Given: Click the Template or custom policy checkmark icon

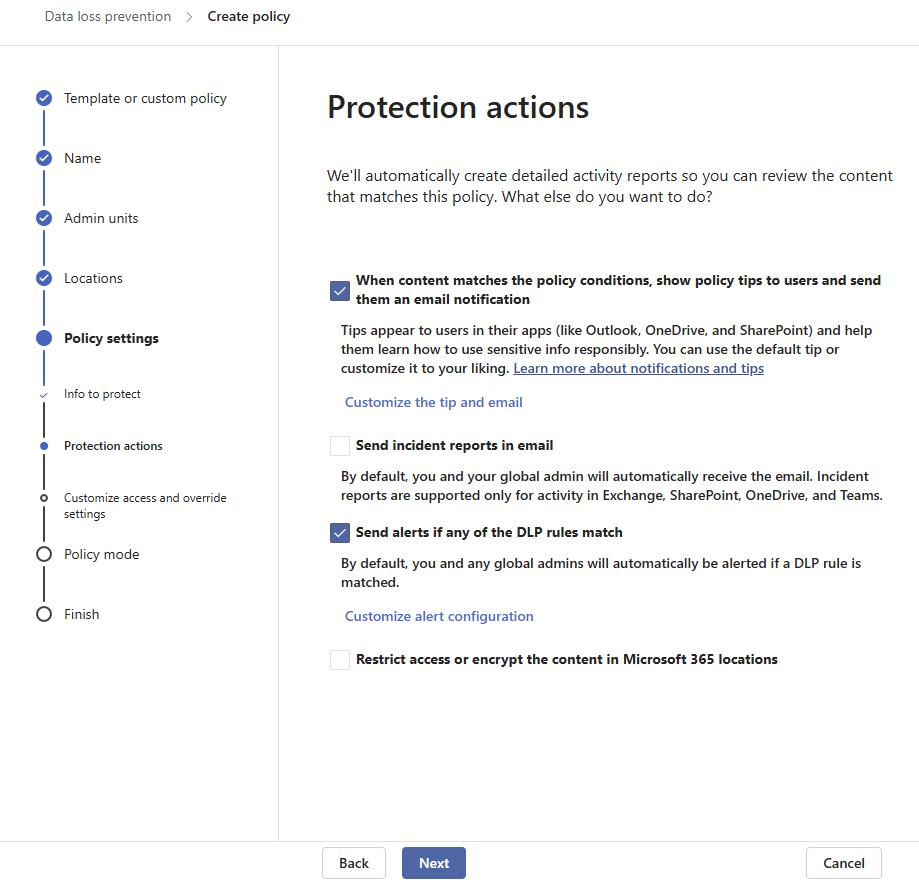Looking at the screenshot, I should tap(44, 98).
